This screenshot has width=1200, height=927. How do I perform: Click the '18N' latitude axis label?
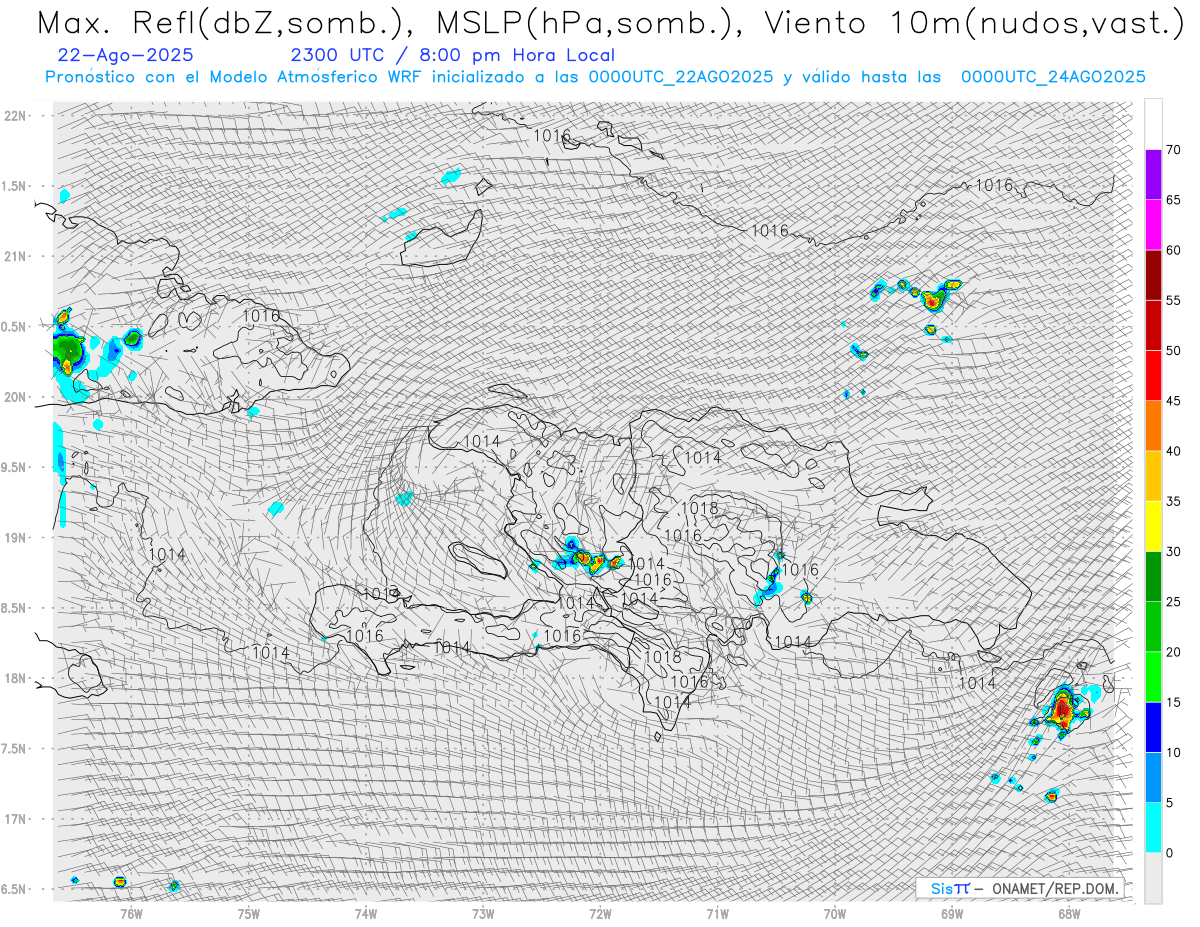[x=14, y=678]
